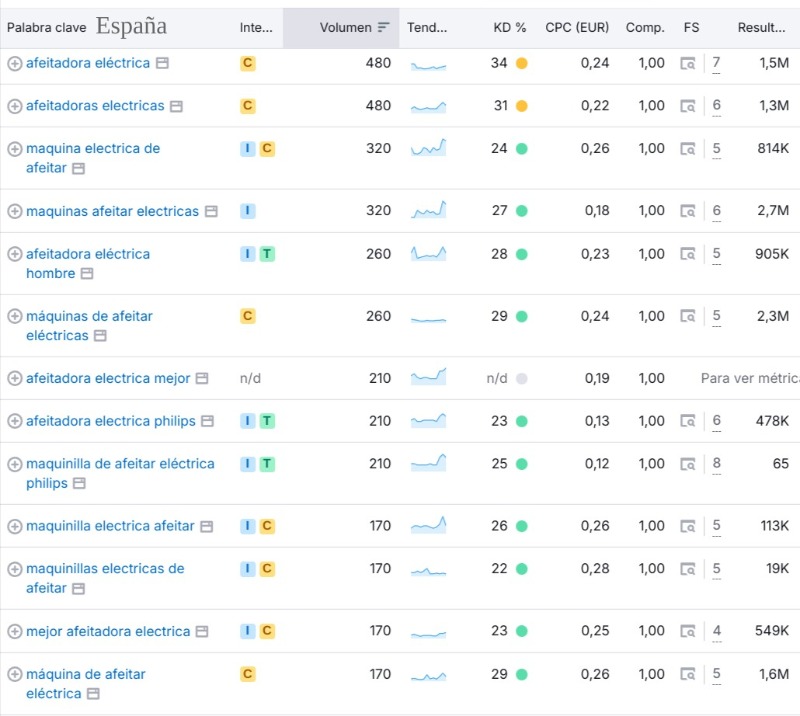
Task: Open the keyword "maquinillas electricas de afeitar"
Action: [105, 567]
